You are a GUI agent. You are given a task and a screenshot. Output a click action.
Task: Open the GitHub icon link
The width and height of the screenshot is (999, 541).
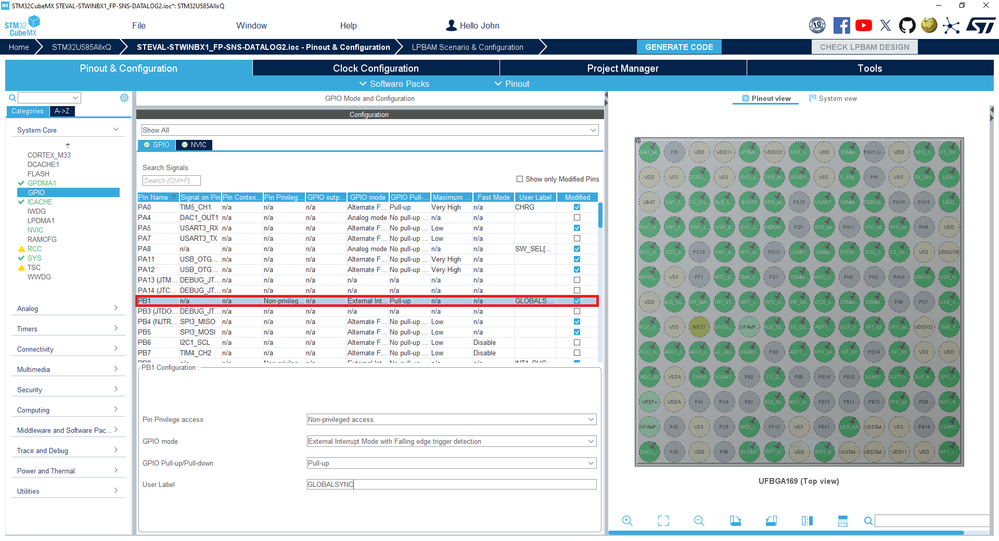click(907, 25)
